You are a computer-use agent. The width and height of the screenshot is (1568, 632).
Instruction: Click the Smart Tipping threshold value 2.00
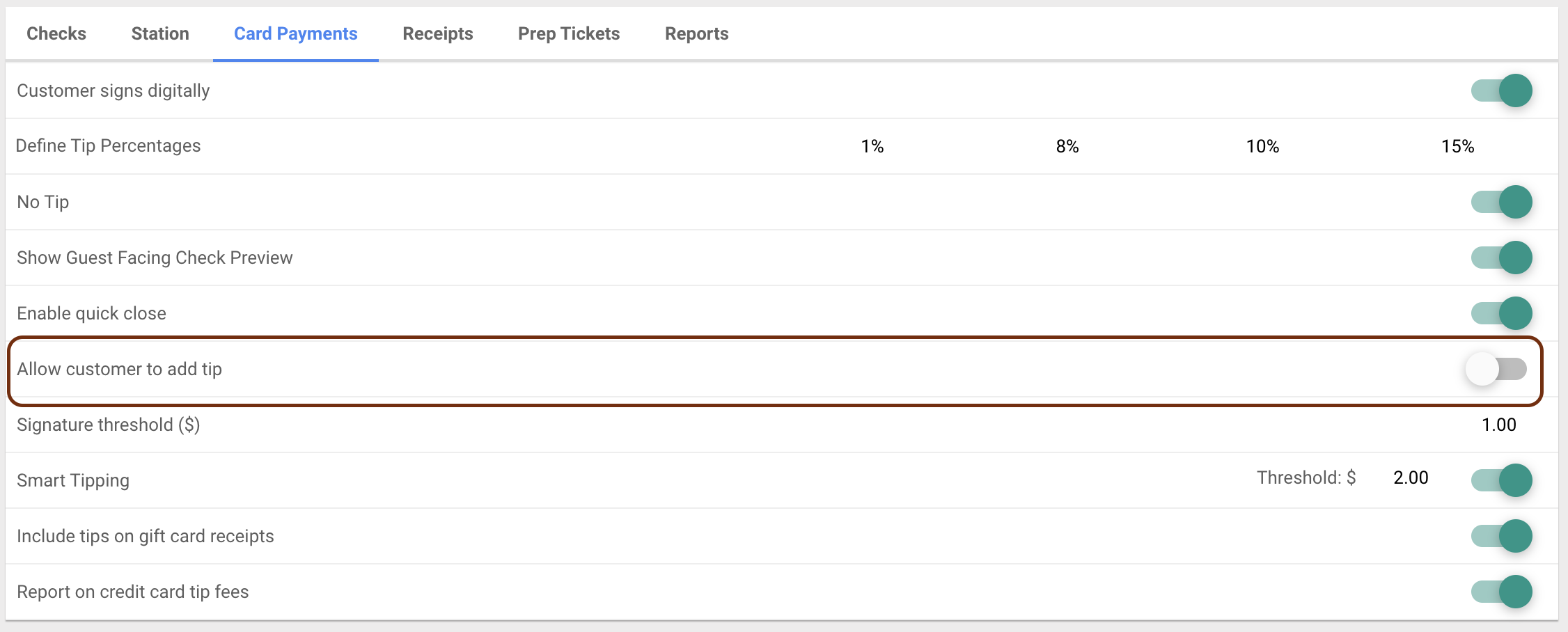click(x=1411, y=477)
